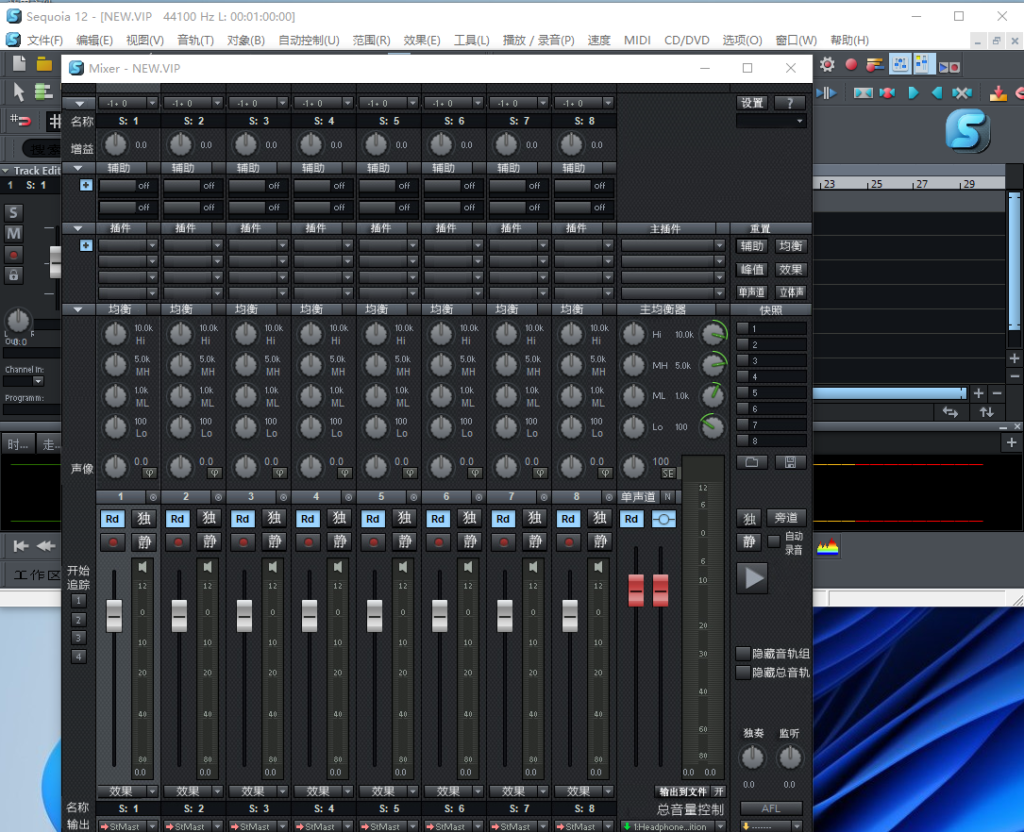Add plugin slot with plus icon

coord(86,246)
